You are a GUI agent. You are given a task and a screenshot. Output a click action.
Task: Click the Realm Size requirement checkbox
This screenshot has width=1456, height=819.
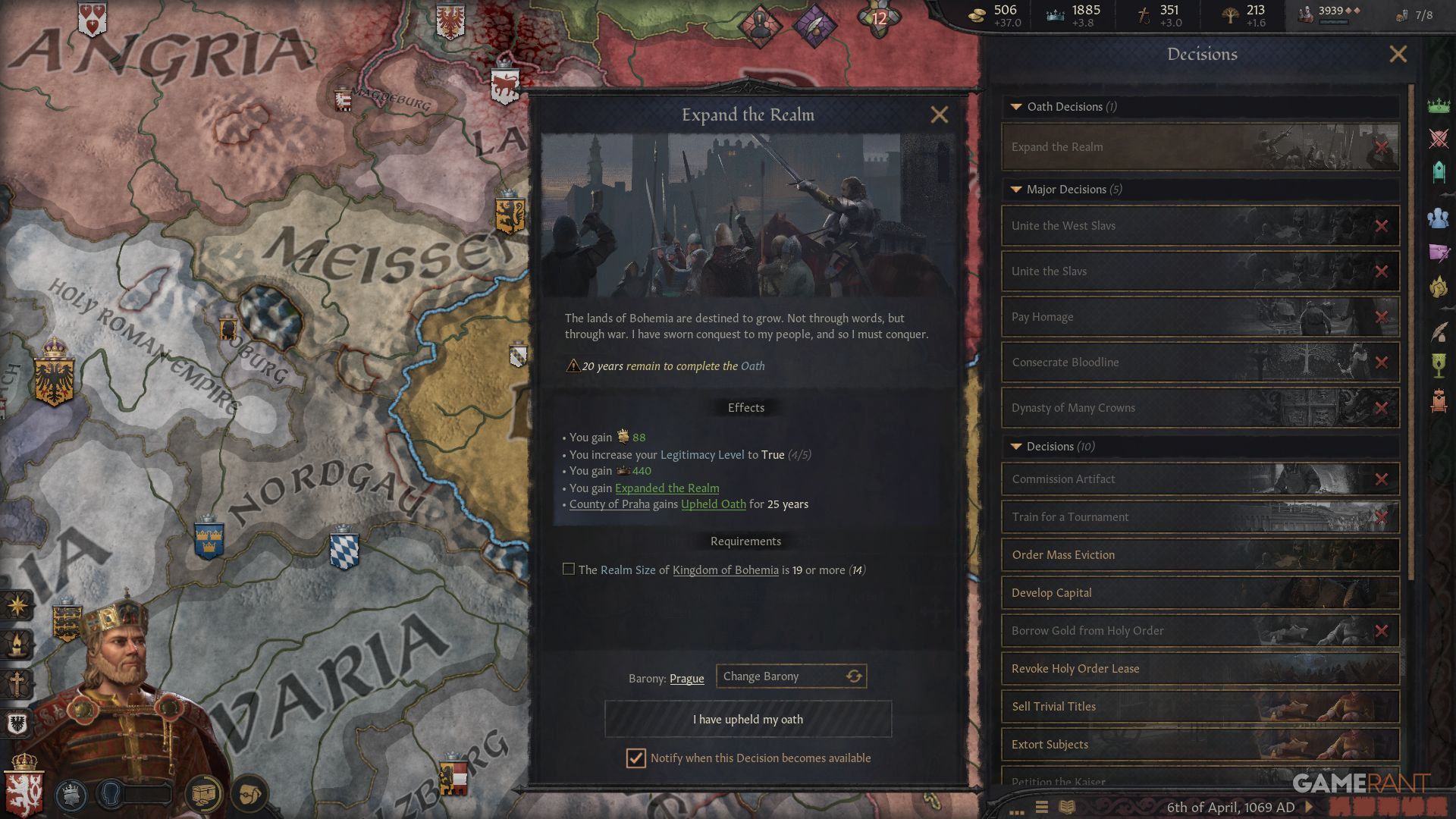point(569,570)
